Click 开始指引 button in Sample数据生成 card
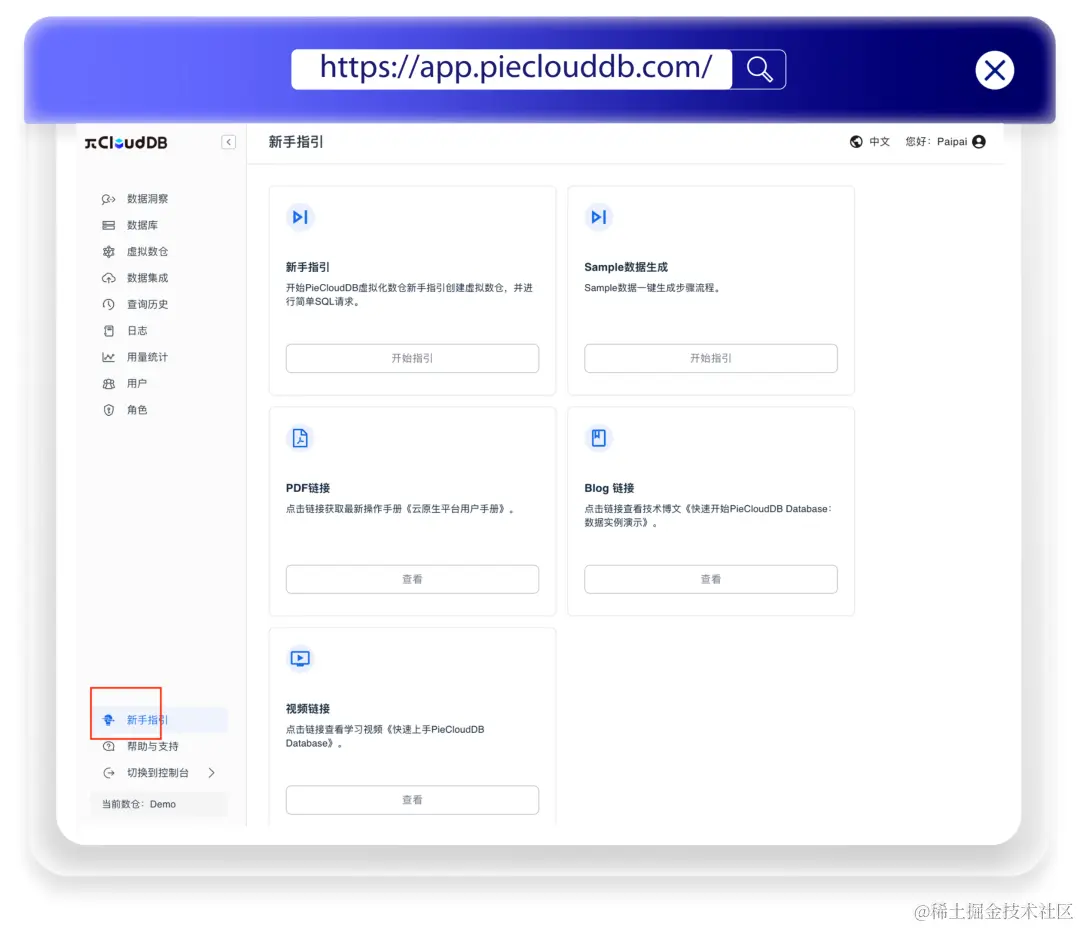1080x928 pixels. (x=711, y=358)
